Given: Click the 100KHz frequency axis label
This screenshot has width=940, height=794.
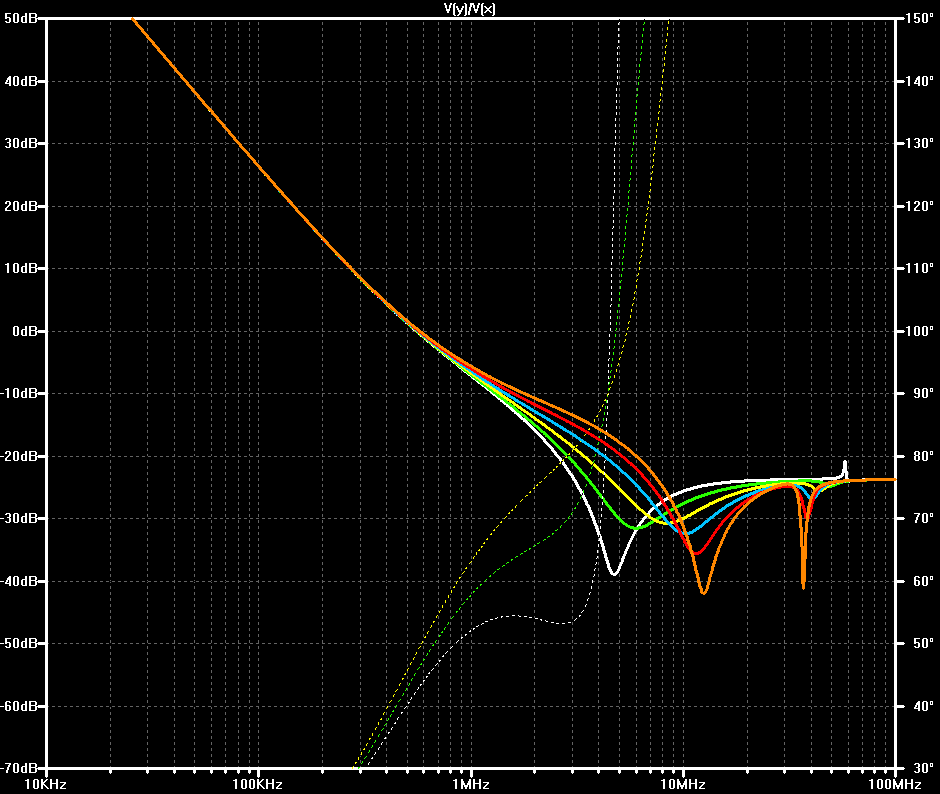Looking at the screenshot, I should pyautogui.click(x=257, y=784).
